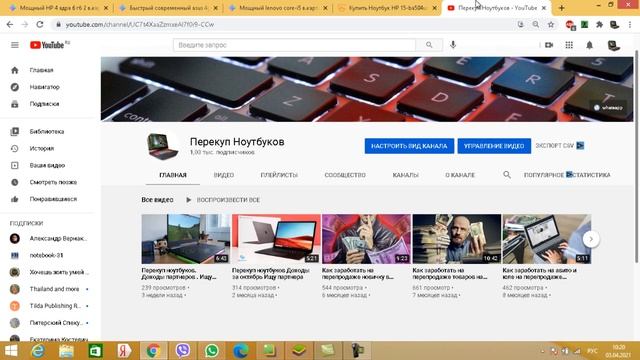Screen dimensions: 640x360
Task: Switch to ПЛЕЙЛИСТЫ channel tab
Action: pos(279,175)
